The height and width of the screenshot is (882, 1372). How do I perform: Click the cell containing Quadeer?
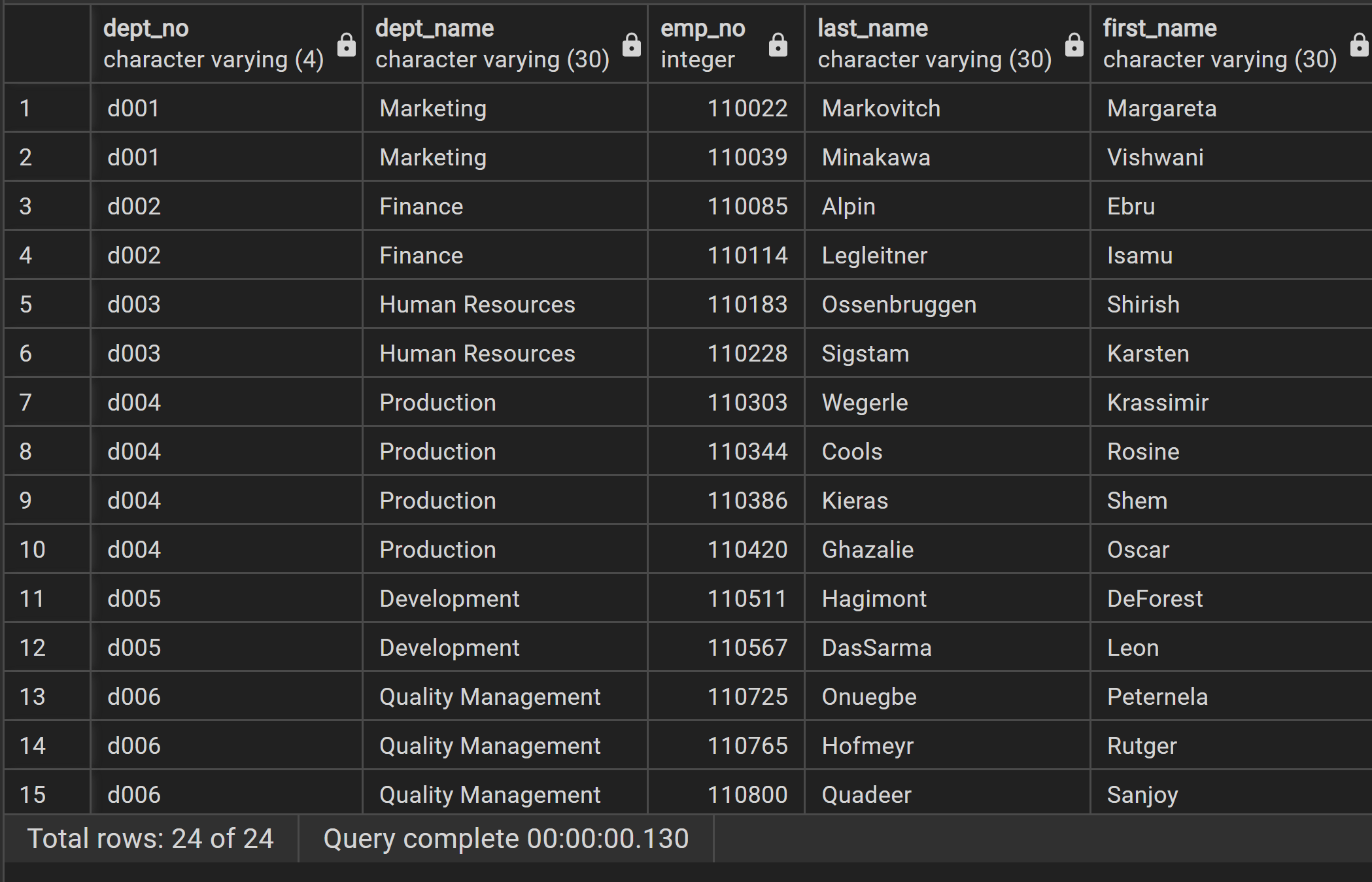(x=948, y=793)
